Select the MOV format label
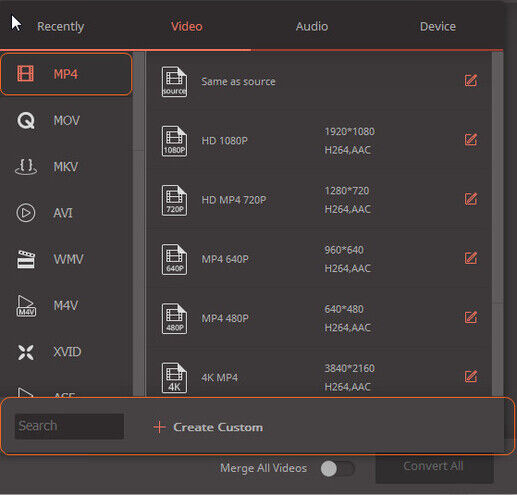Image resolution: width=517 pixels, height=495 pixels. click(x=67, y=120)
